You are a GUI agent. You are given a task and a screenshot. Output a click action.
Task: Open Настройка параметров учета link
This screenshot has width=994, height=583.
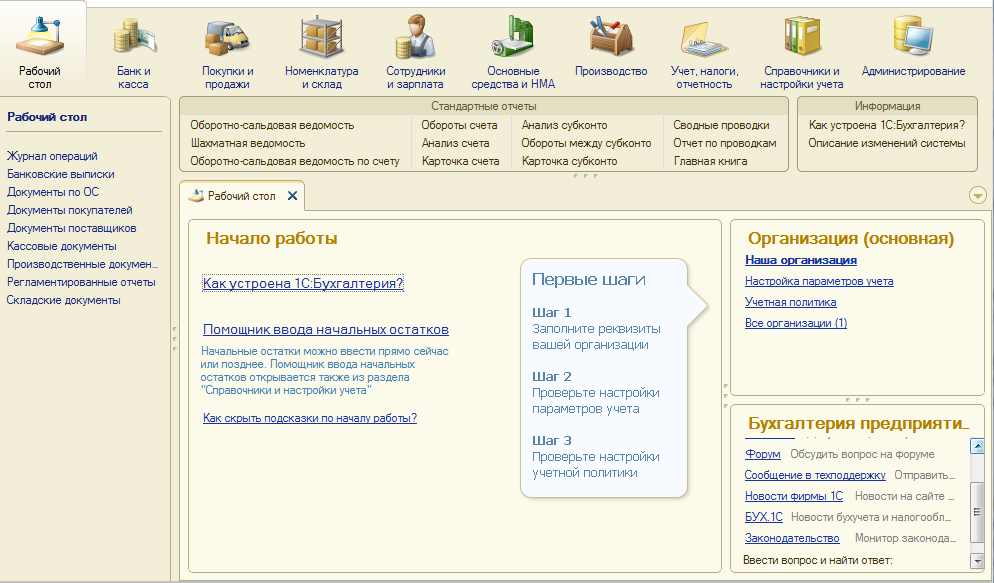(819, 281)
